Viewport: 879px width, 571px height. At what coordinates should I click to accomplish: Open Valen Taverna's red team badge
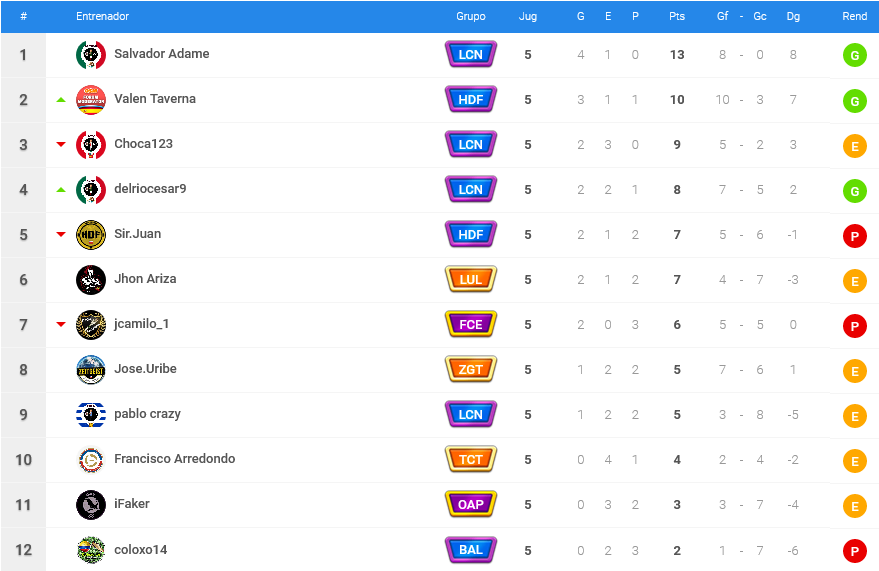coord(91,100)
